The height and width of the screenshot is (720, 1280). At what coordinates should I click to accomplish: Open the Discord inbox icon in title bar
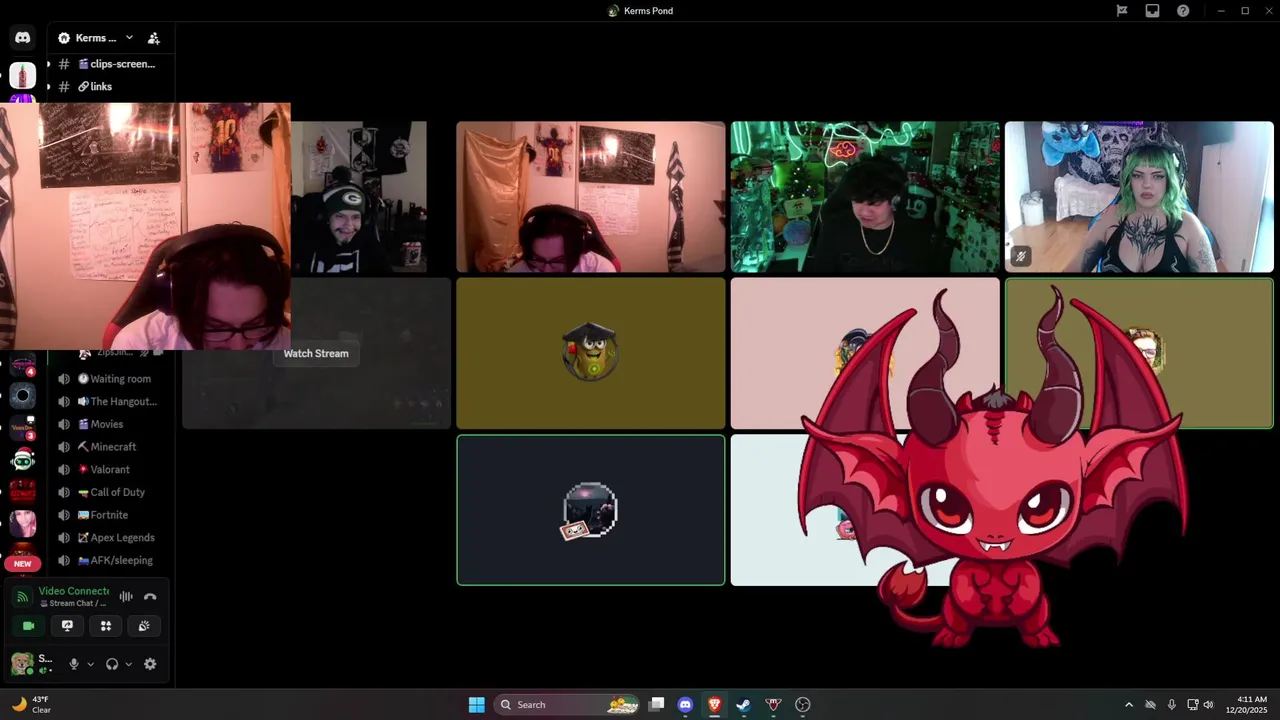click(1152, 11)
